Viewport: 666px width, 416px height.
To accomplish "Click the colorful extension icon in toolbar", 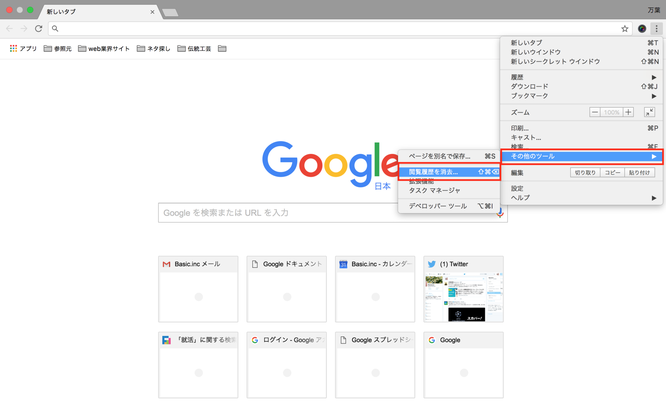I will pyautogui.click(x=642, y=28).
